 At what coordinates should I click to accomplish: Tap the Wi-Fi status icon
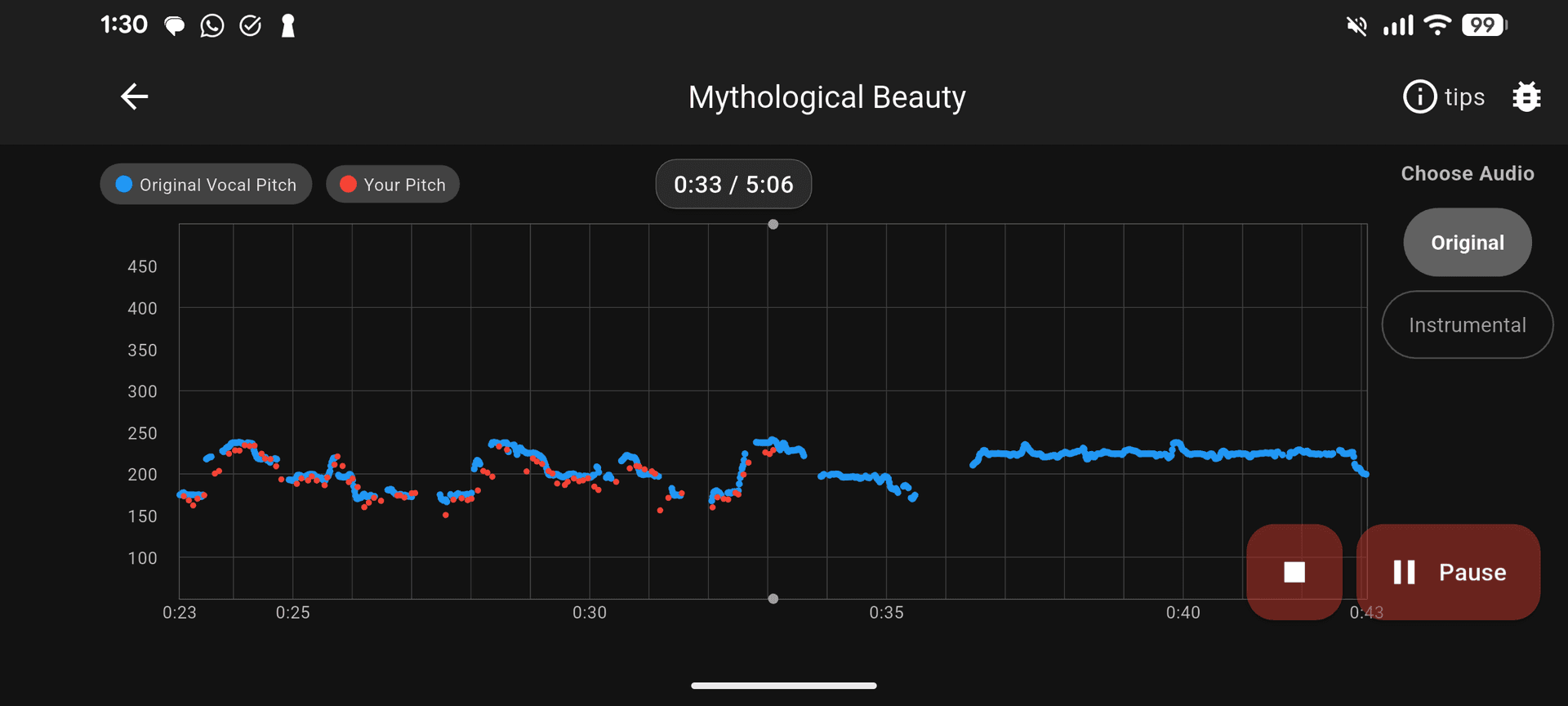1437,25
